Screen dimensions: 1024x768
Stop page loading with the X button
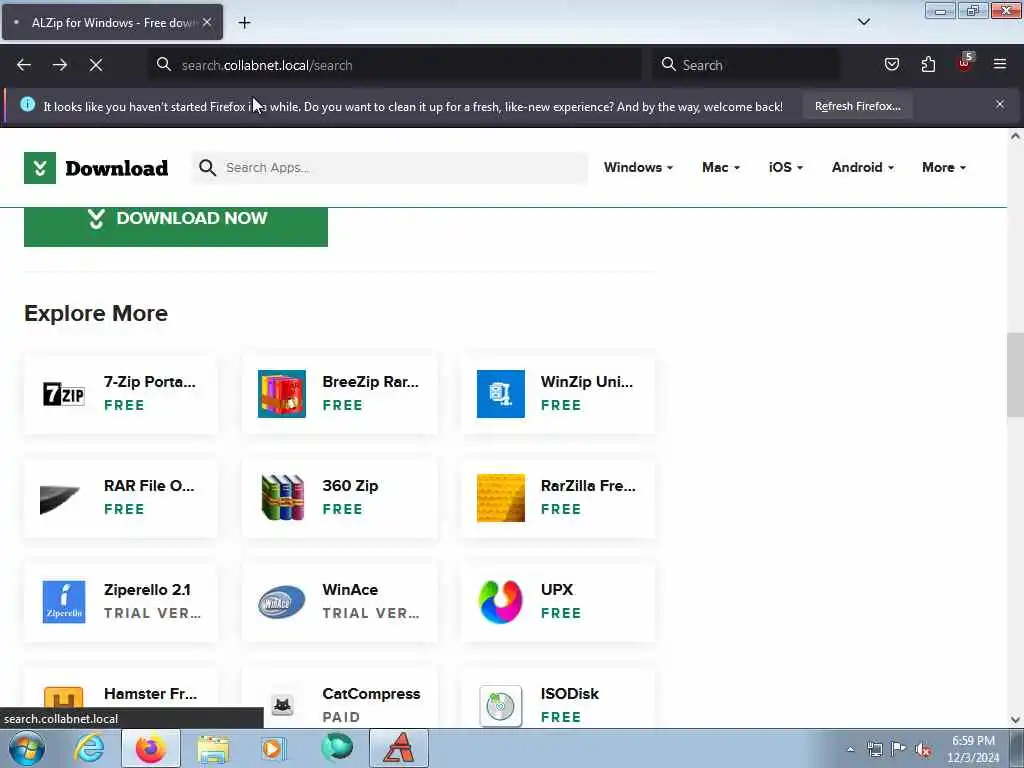coord(96,65)
